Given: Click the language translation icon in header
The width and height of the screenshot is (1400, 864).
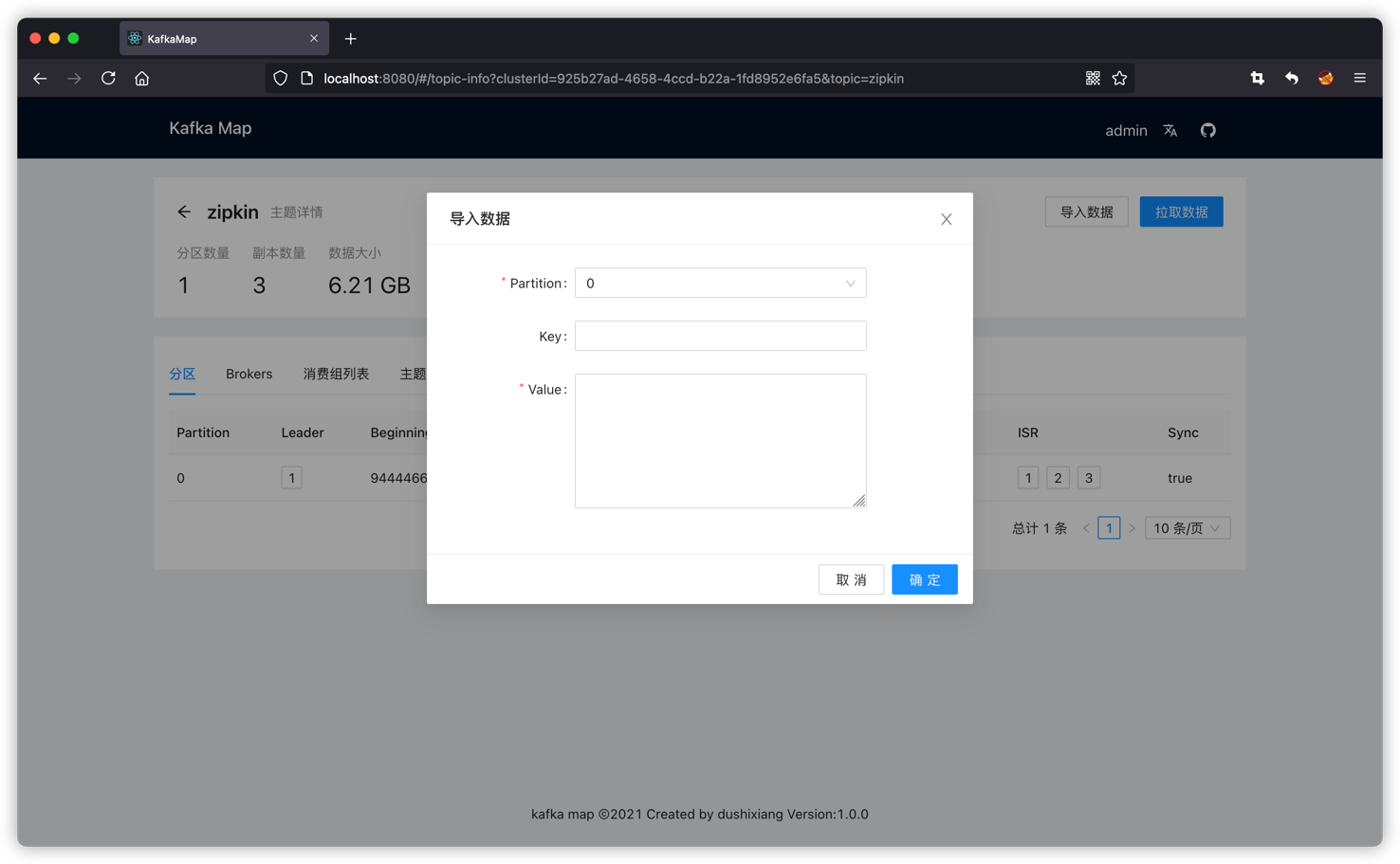Looking at the screenshot, I should (1170, 130).
